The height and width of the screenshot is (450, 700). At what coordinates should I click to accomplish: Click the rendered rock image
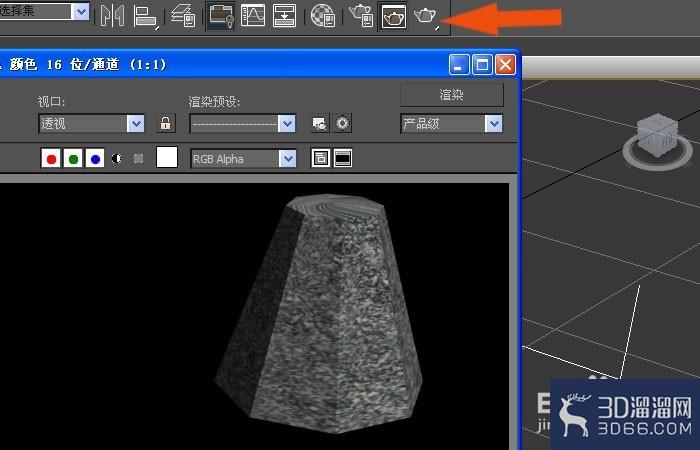(x=319, y=313)
